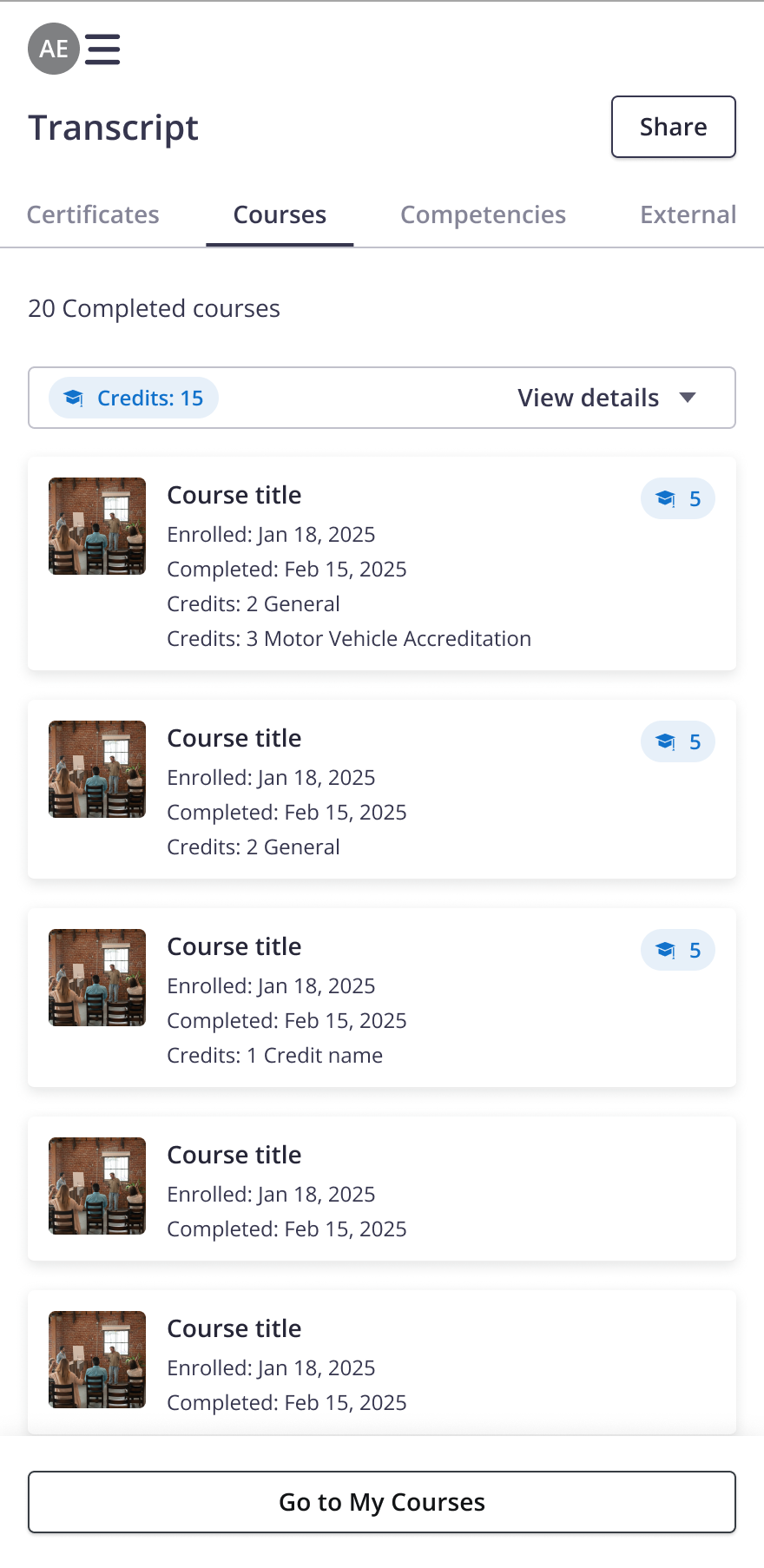Select the Courses tab

280,215
